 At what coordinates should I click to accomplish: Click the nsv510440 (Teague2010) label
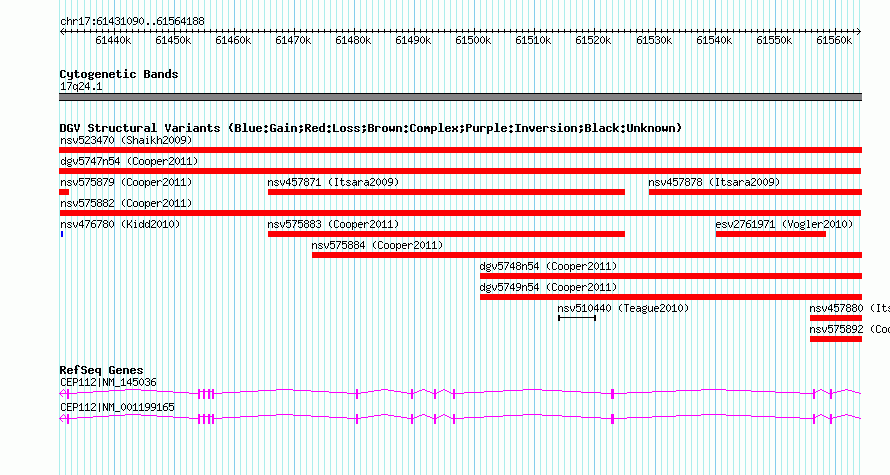pos(623,308)
